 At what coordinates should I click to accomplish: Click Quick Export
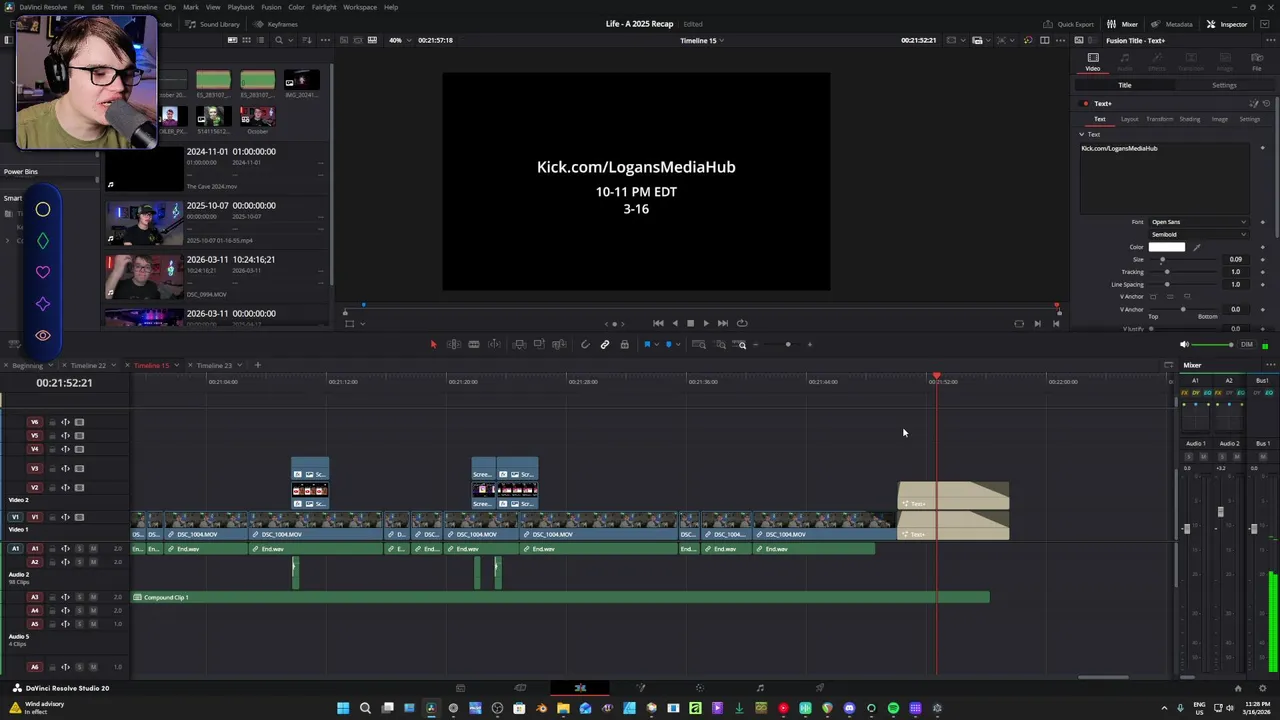click(1068, 24)
